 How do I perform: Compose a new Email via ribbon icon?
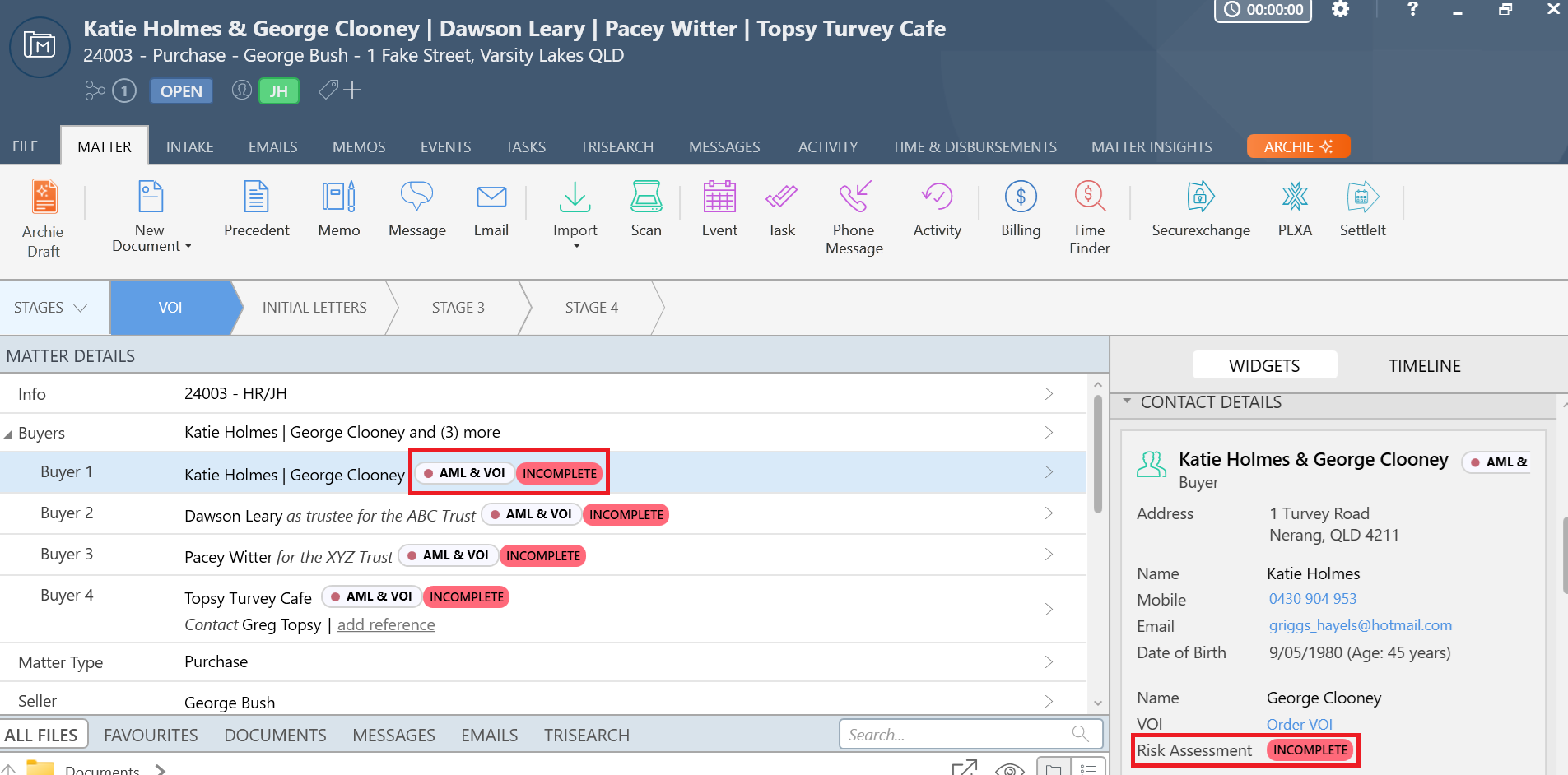491,197
